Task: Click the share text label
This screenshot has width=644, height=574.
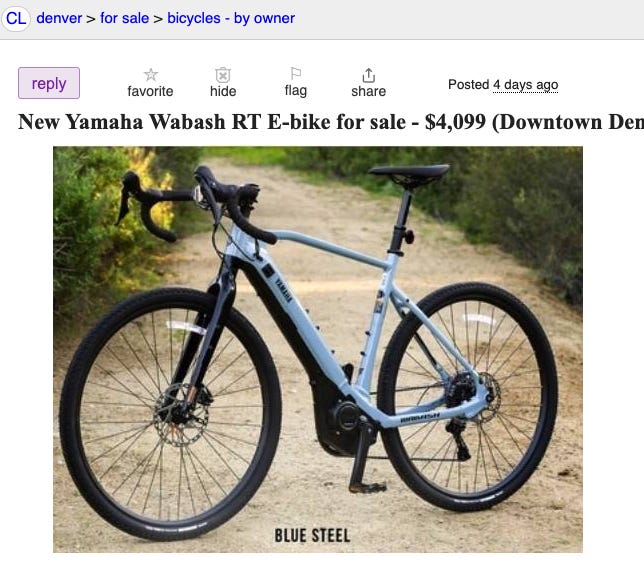Action: (368, 91)
